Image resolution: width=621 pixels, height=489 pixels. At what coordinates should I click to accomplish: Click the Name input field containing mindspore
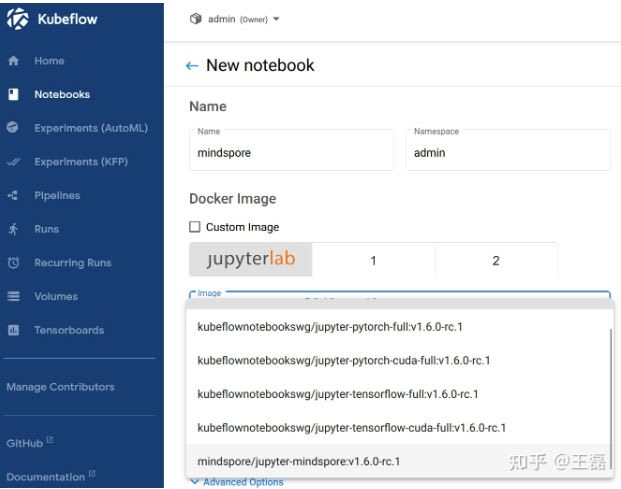(291, 150)
